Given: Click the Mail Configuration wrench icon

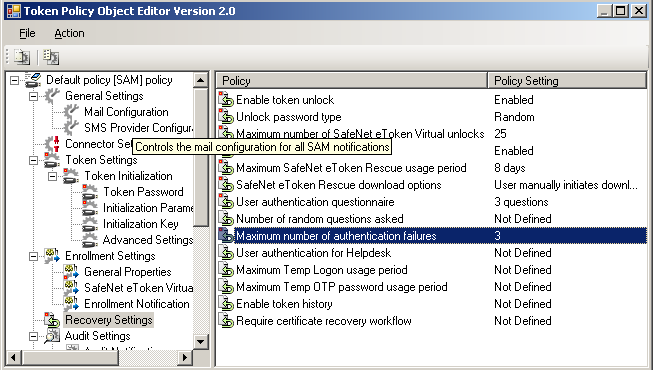Looking at the screenshot, I should pyautogui.click(x=71, y=112).
